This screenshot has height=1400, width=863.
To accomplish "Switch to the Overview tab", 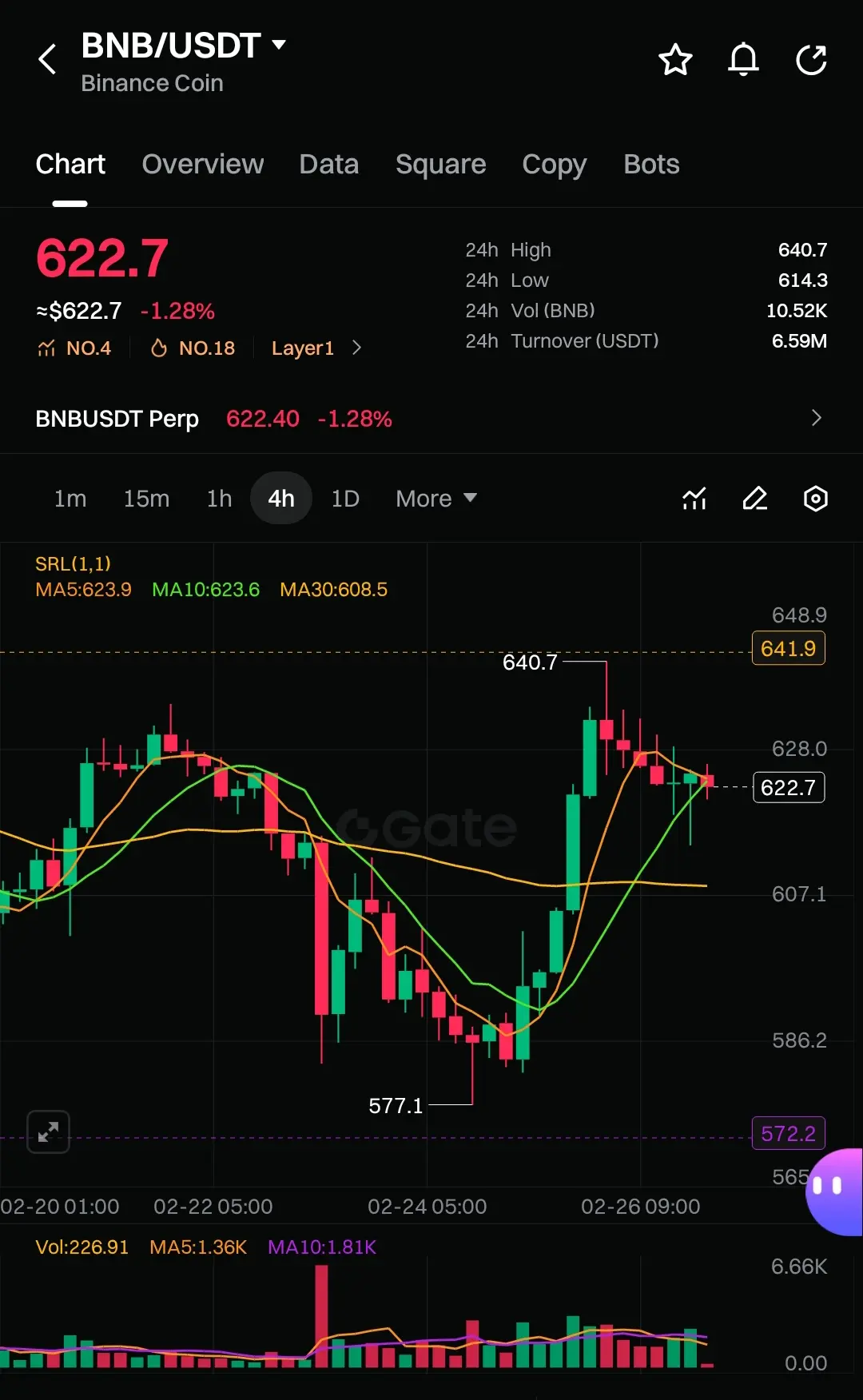I will point(203,164).
